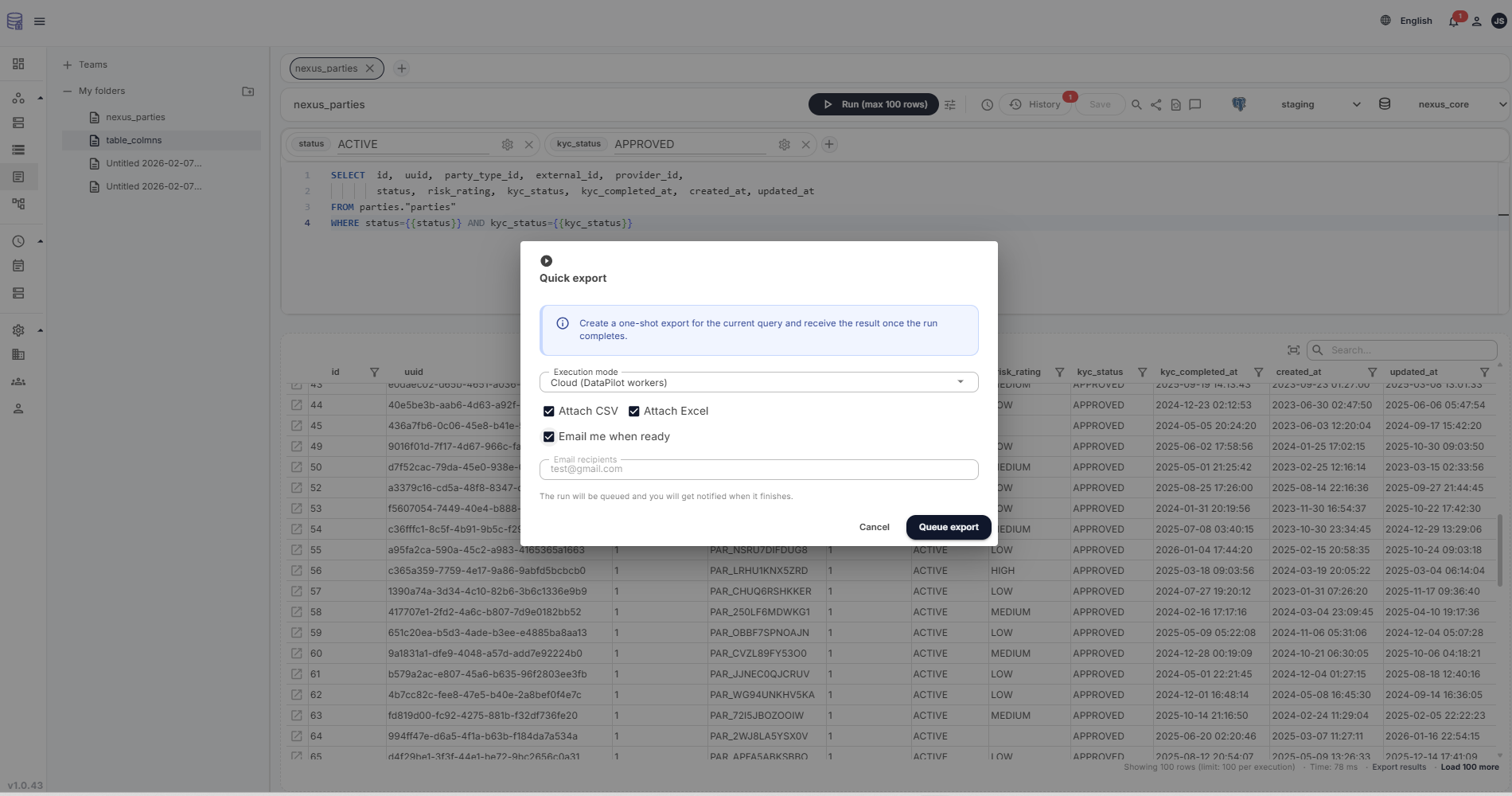Select the clock icon in the left sidebar

coord(18,240)
